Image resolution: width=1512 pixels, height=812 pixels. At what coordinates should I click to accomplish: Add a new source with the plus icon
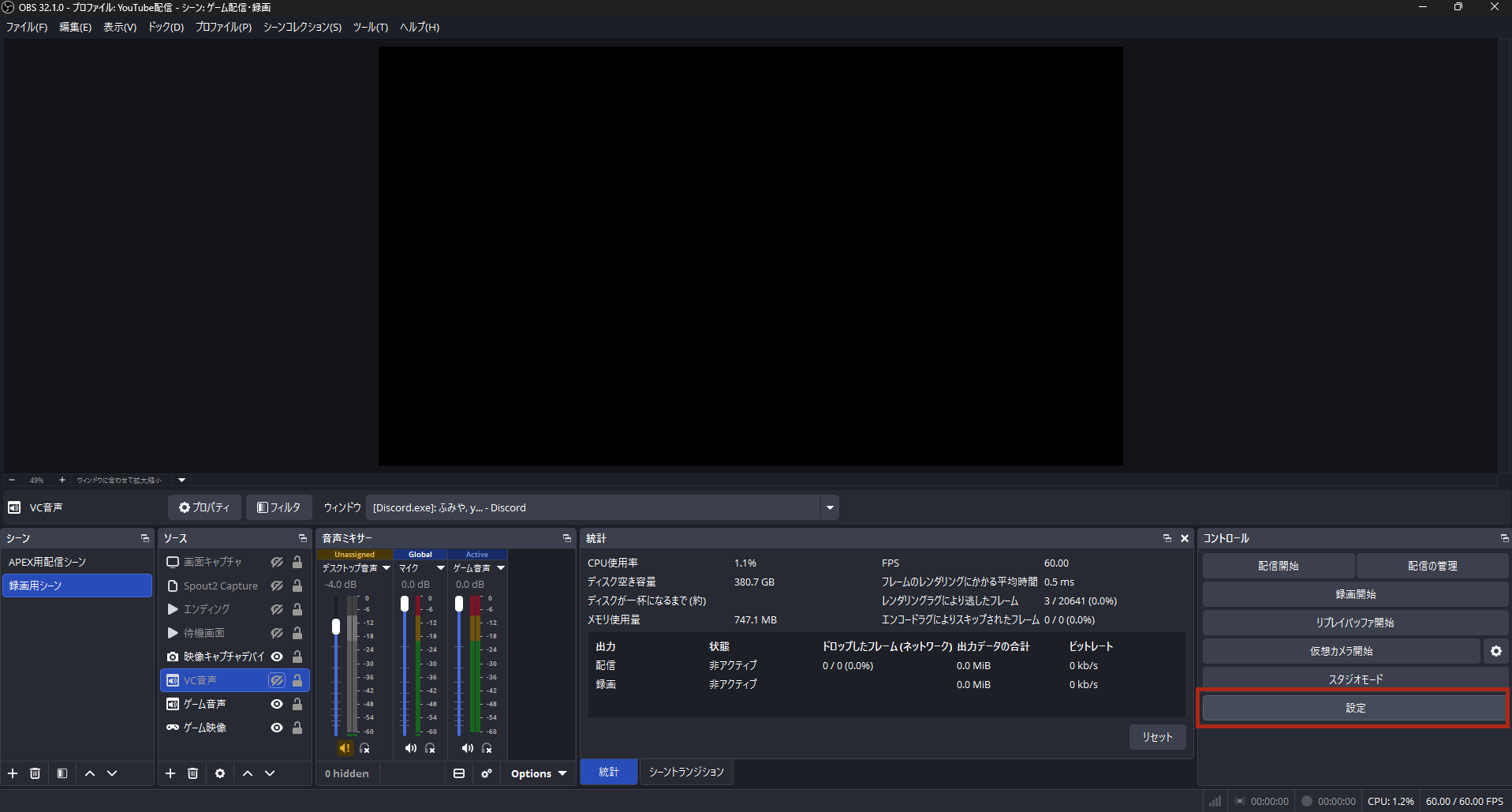(170, 773)
